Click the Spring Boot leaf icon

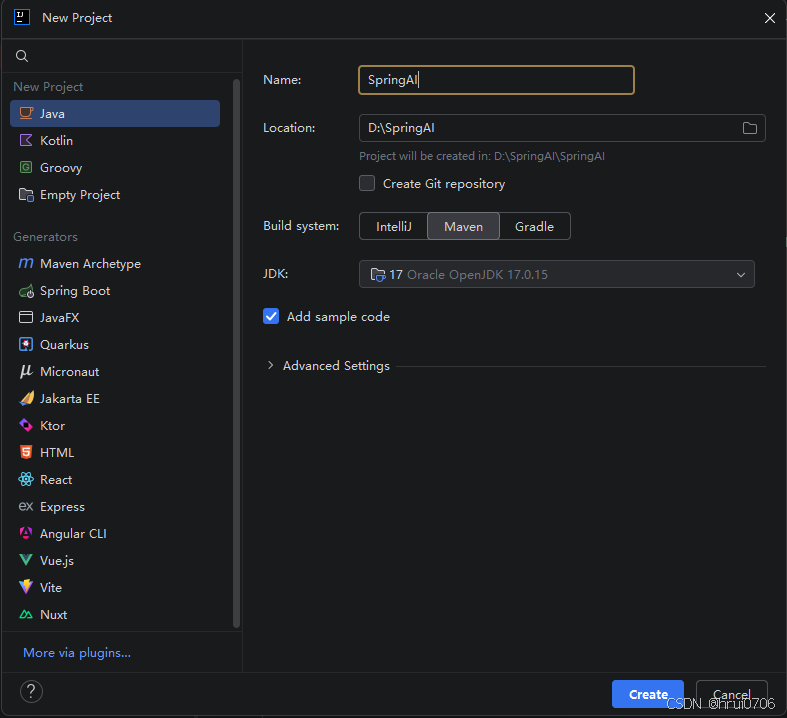pyautogui.click(x=26, y=291)
